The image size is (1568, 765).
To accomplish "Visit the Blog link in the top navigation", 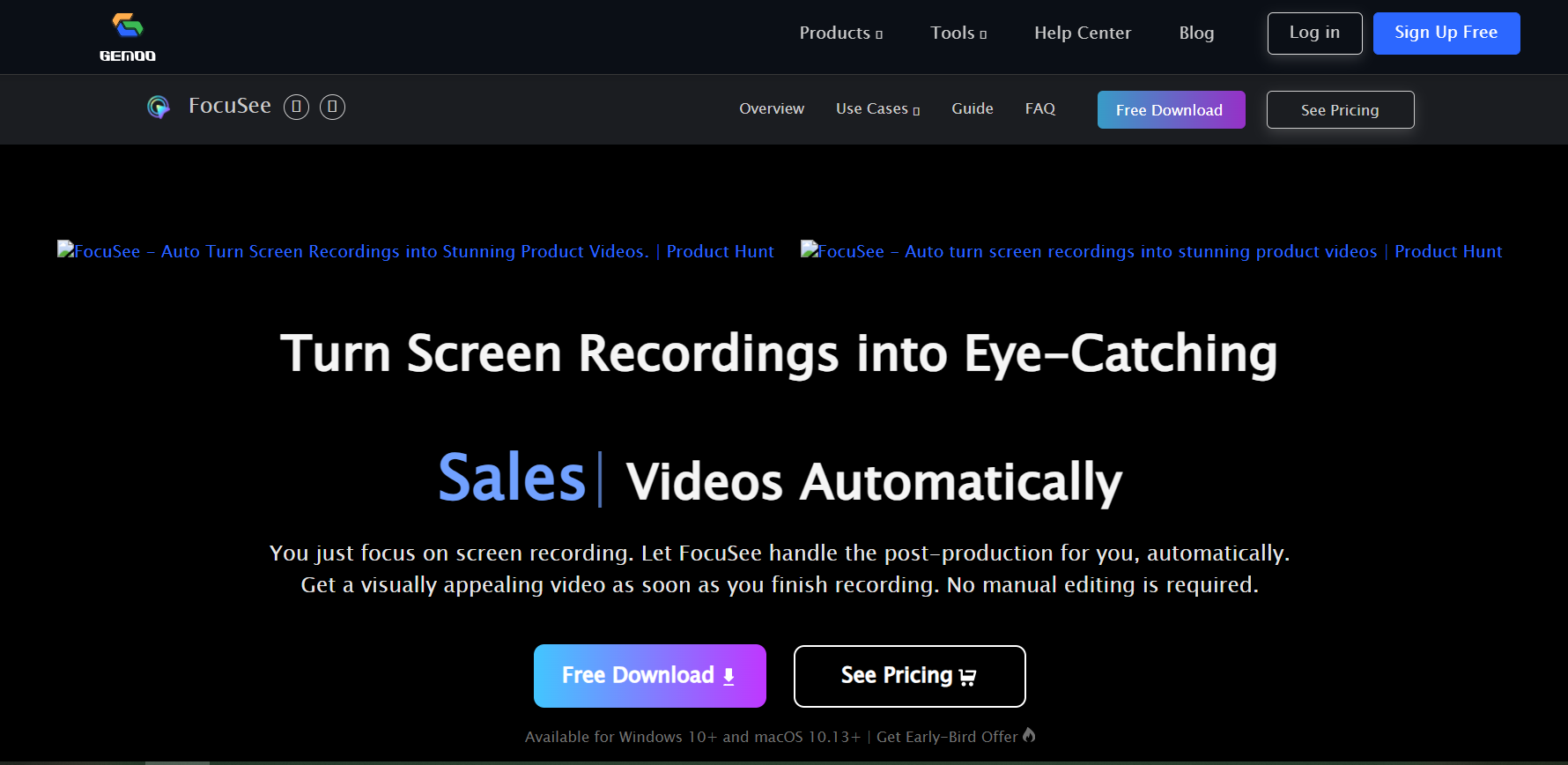I will click(x=1196, y=33).
